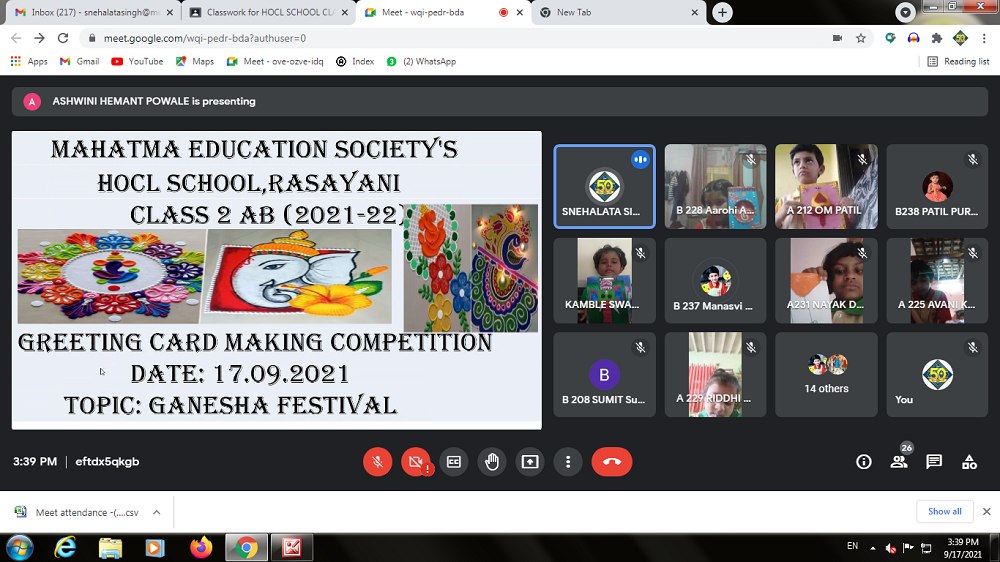1000x562 pixels.
Task: Open the meeting details info icon
Action: [x=864, y=461]
